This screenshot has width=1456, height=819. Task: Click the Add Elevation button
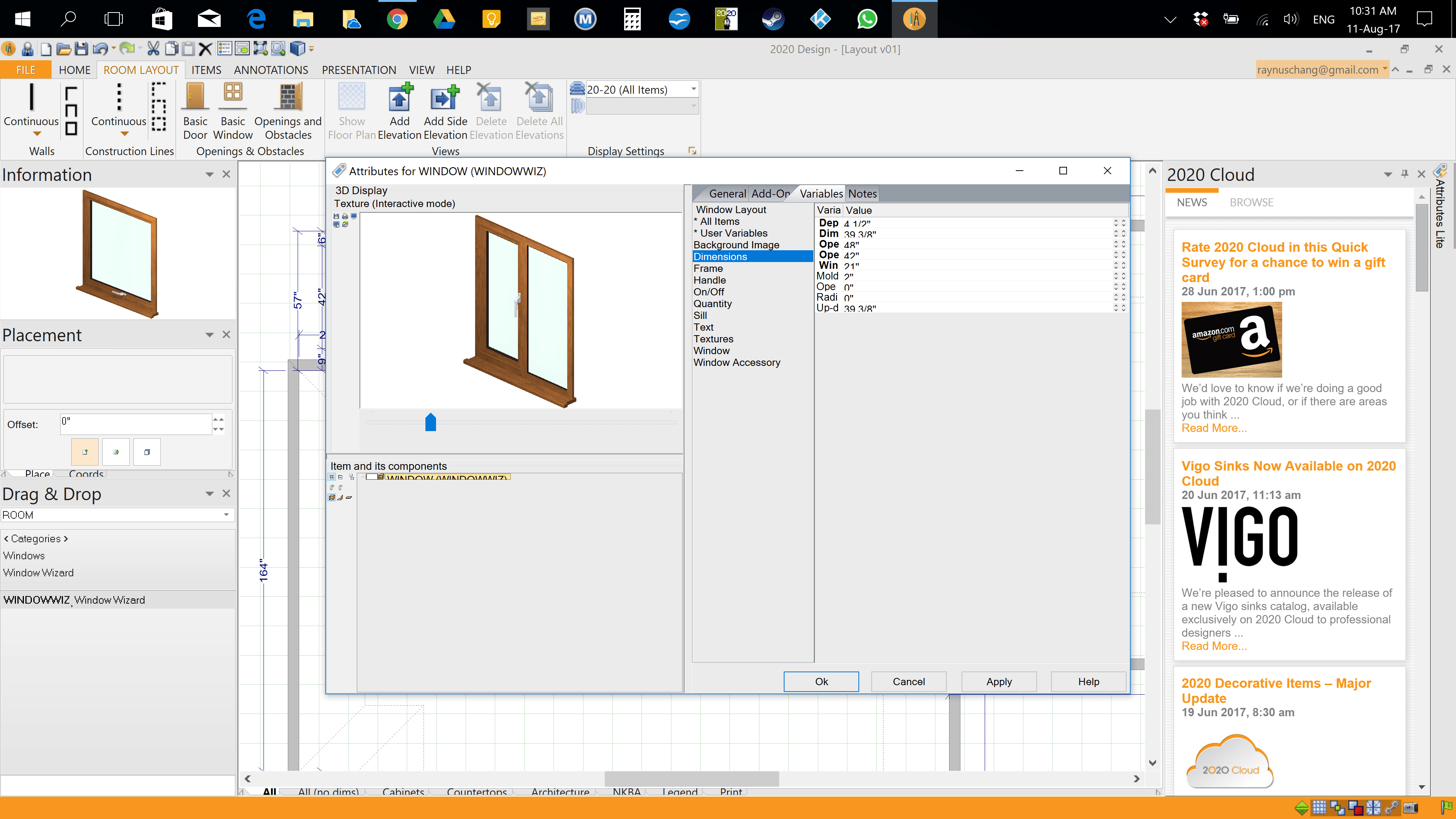click(399, 111)
